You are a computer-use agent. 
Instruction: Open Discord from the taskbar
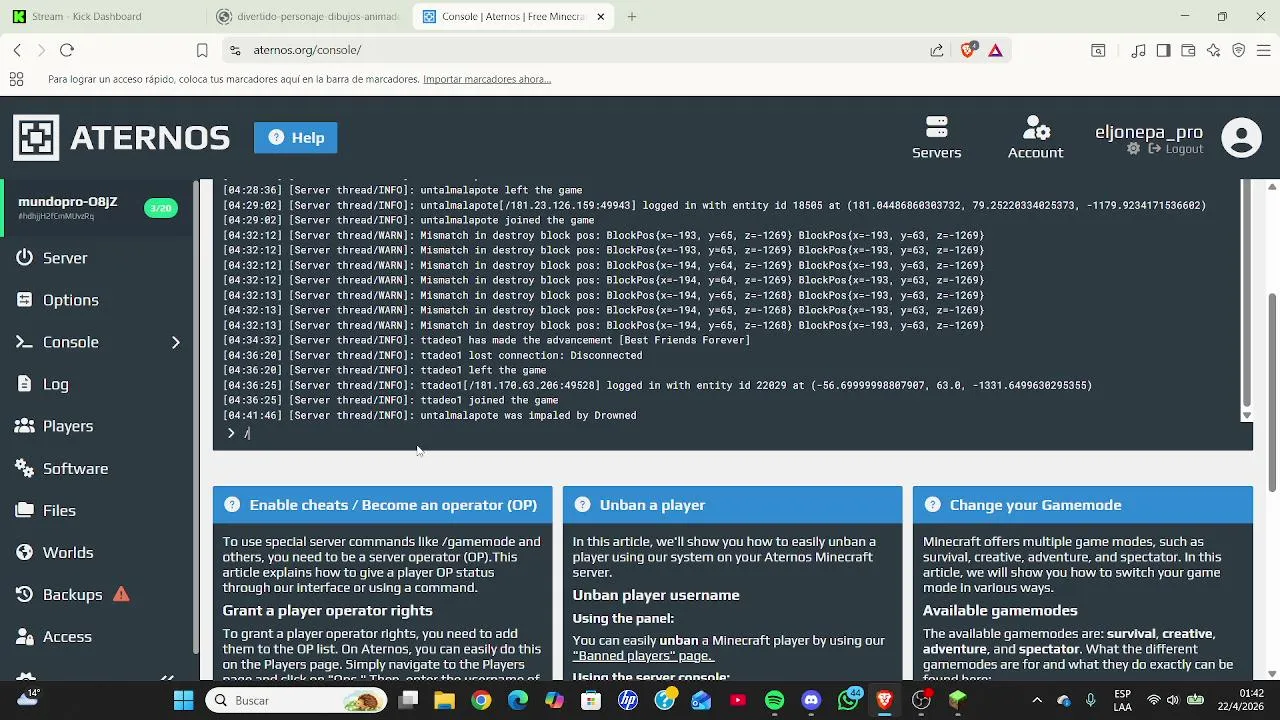tap(811, 700)
